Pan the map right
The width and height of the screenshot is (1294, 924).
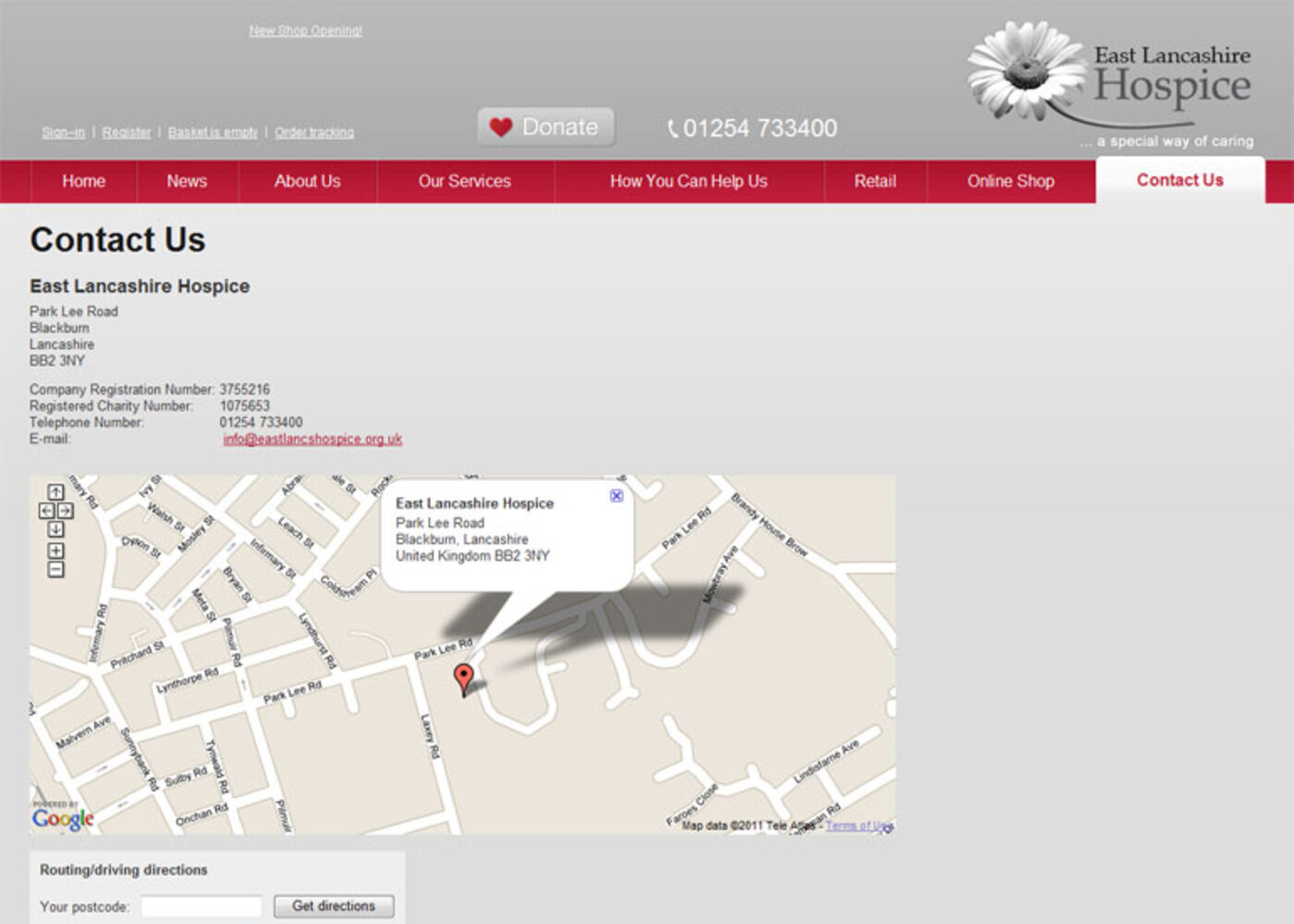tap(66, 511)
